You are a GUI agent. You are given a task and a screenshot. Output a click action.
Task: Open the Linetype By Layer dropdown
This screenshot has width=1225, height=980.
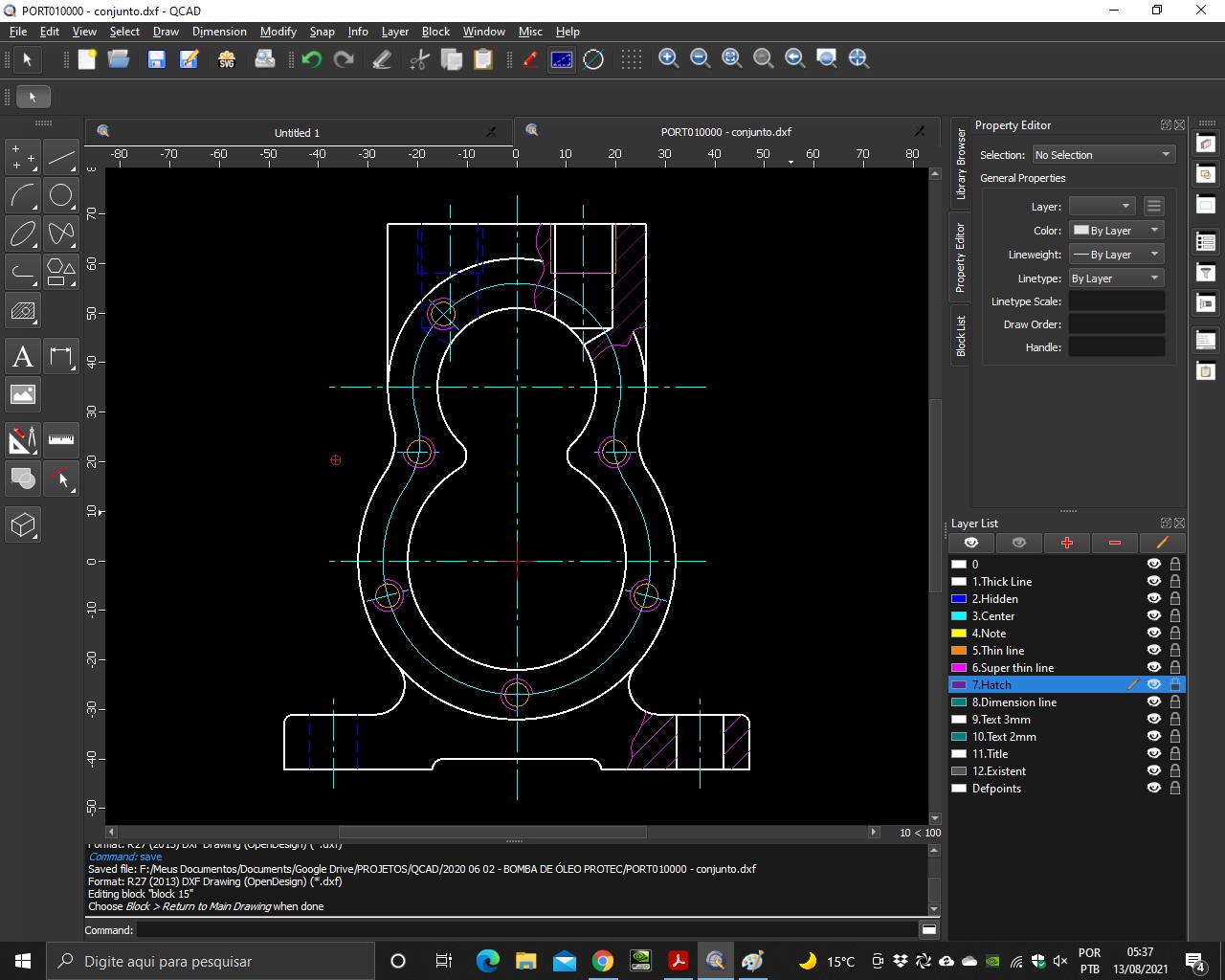[x=1116, y=278]
